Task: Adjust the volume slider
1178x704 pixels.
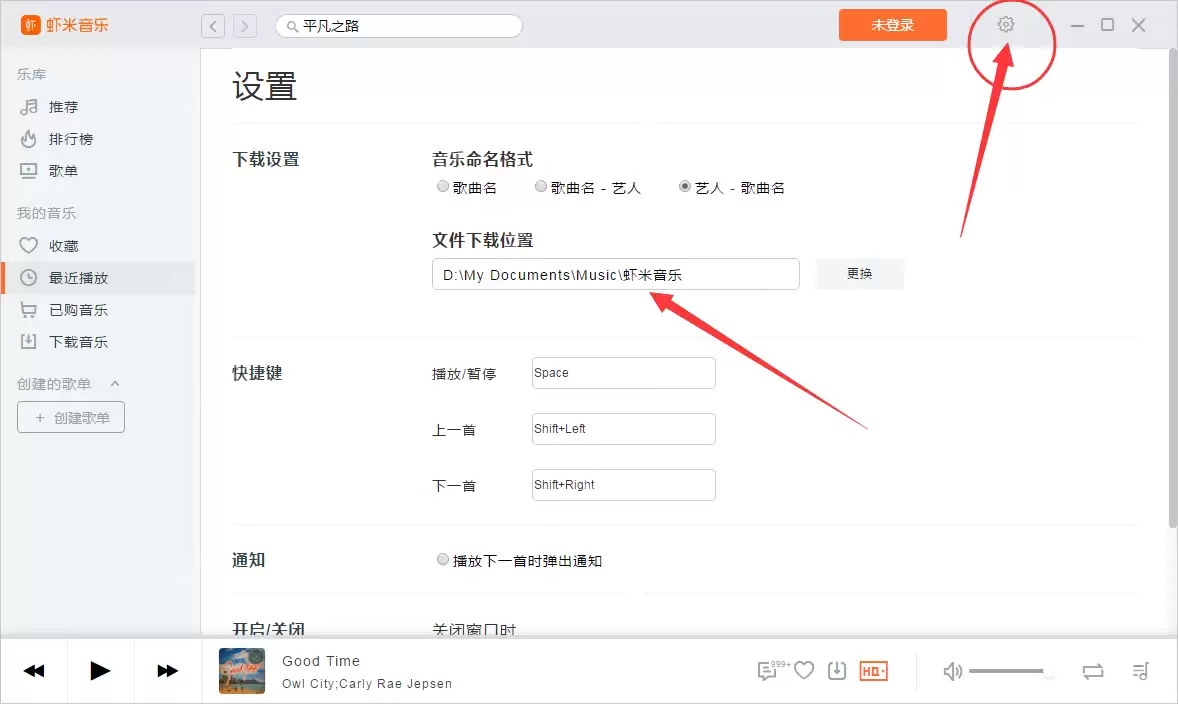Action: click(x=1008, y=670)
